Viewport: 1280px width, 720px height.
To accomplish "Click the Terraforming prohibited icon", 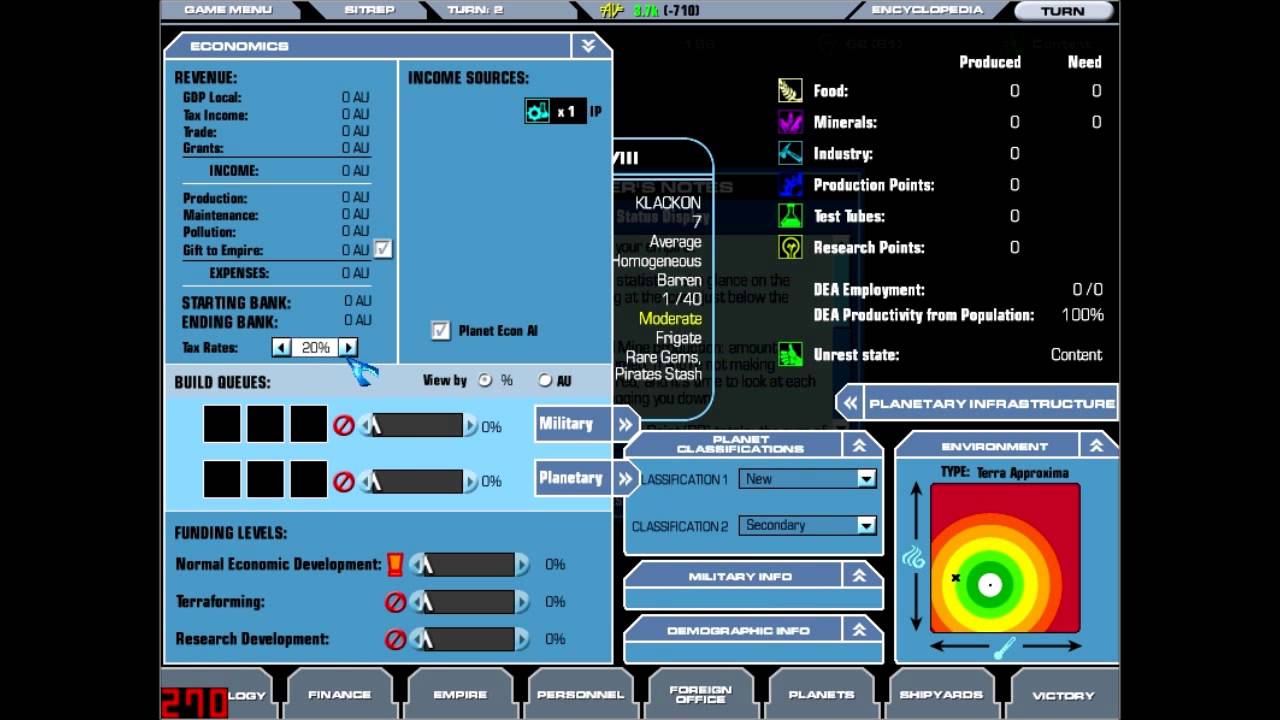I will 395,602.
